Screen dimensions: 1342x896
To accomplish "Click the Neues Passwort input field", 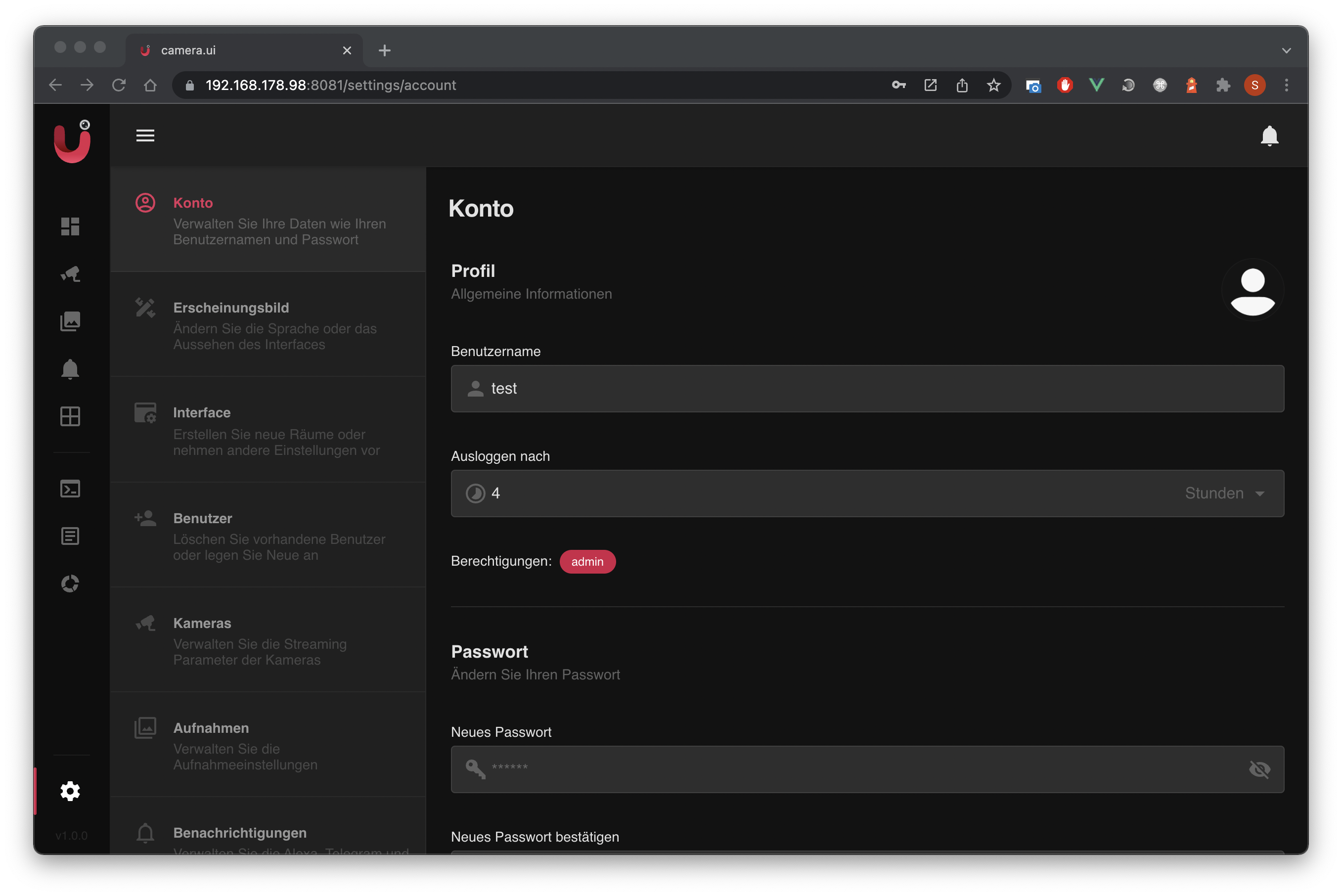I will coord(867,768).
